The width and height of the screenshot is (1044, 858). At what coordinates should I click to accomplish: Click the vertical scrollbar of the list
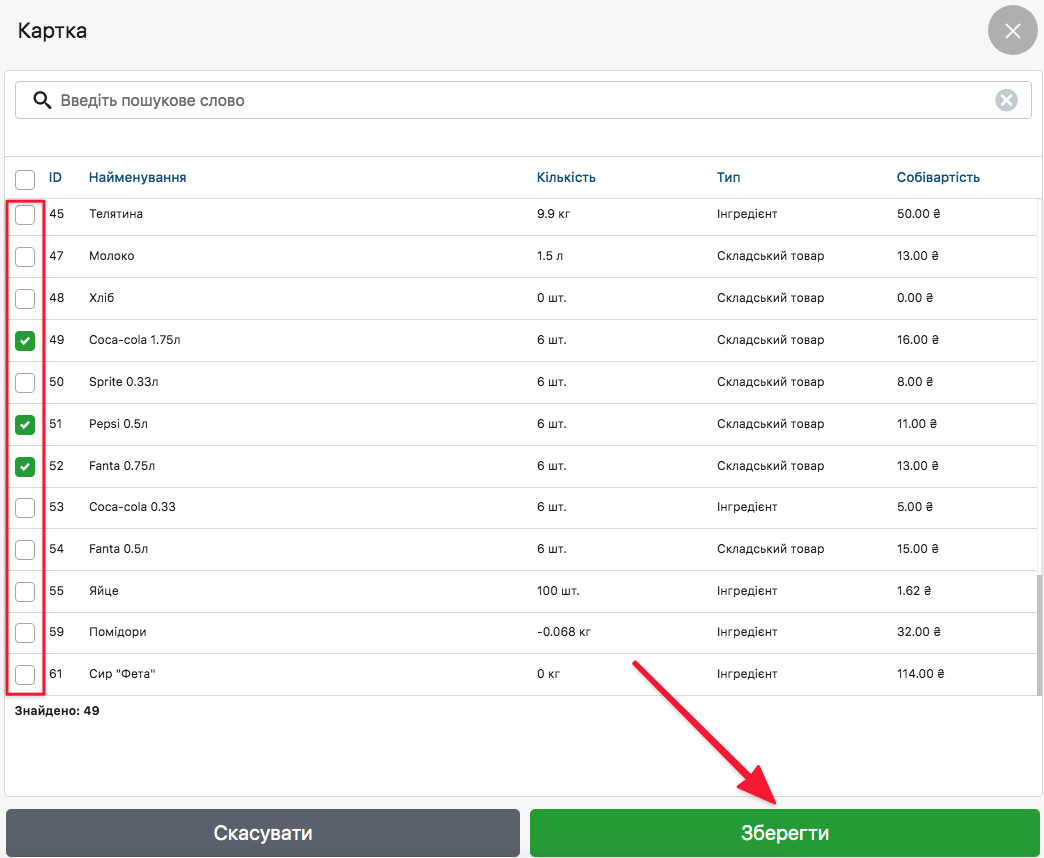click(x=1039, y=635)
